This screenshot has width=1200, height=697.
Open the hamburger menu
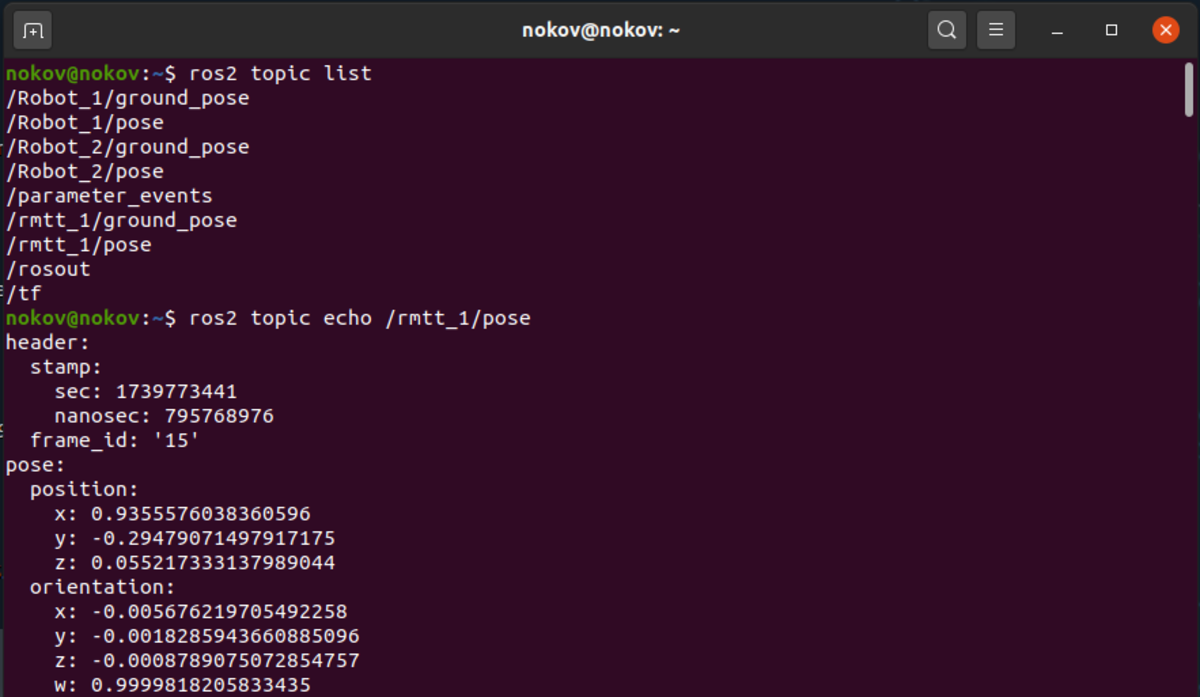click(996, 30)
